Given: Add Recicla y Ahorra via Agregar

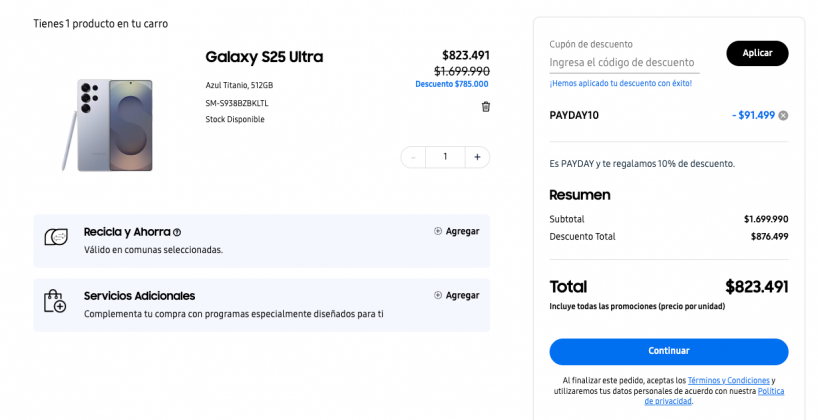Looking at the screenshot, I should click(456, 231).
